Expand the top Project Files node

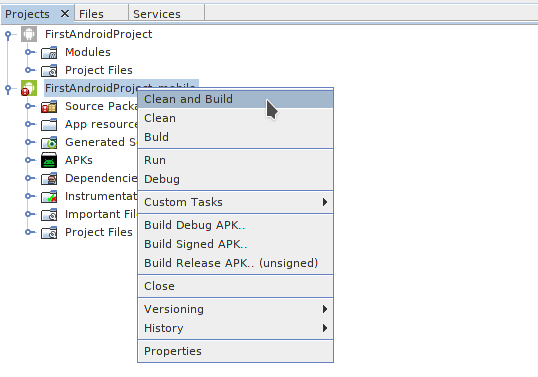point(28,70)
